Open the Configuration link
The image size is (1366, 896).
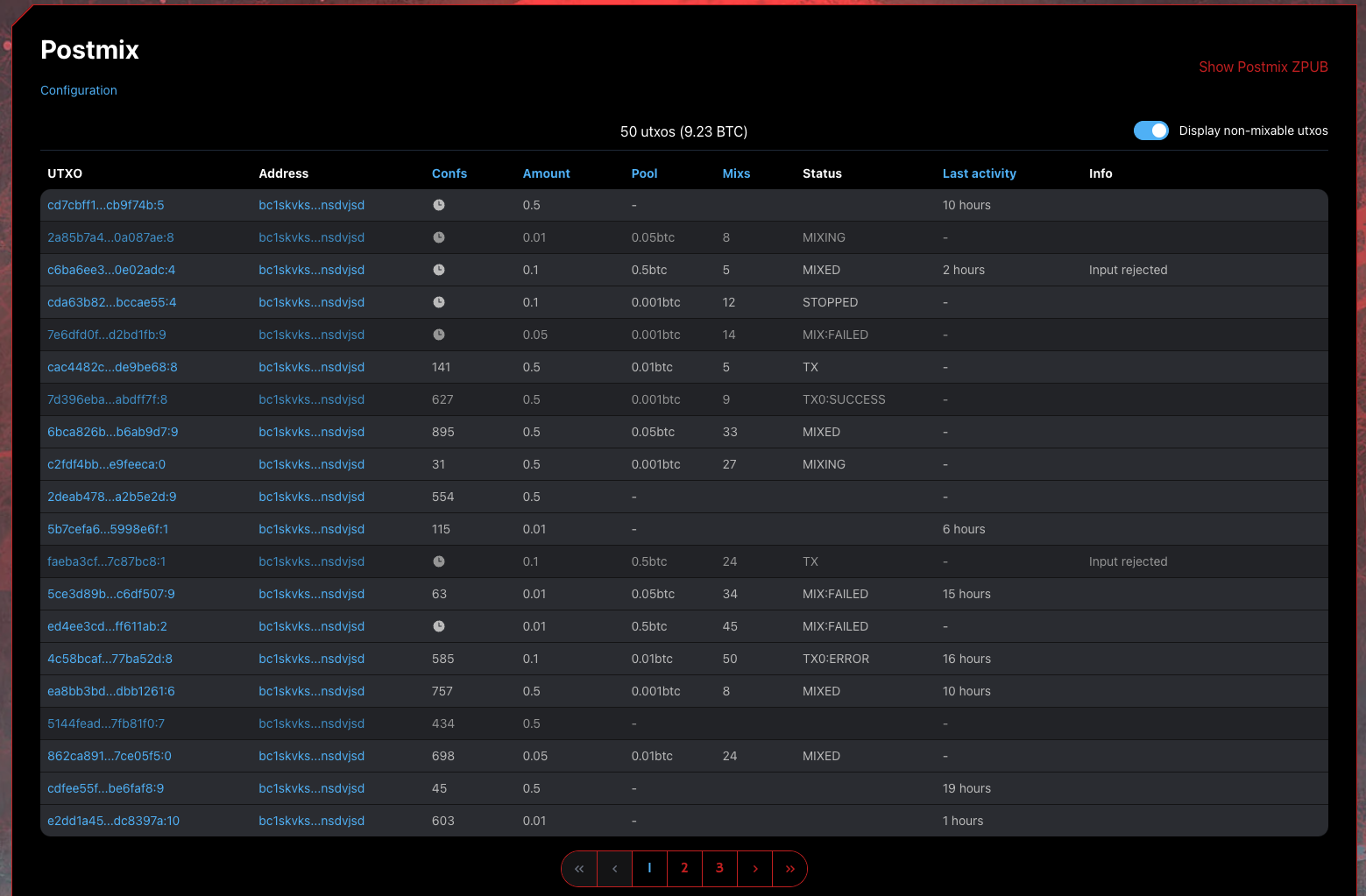[x=79, y=90]
